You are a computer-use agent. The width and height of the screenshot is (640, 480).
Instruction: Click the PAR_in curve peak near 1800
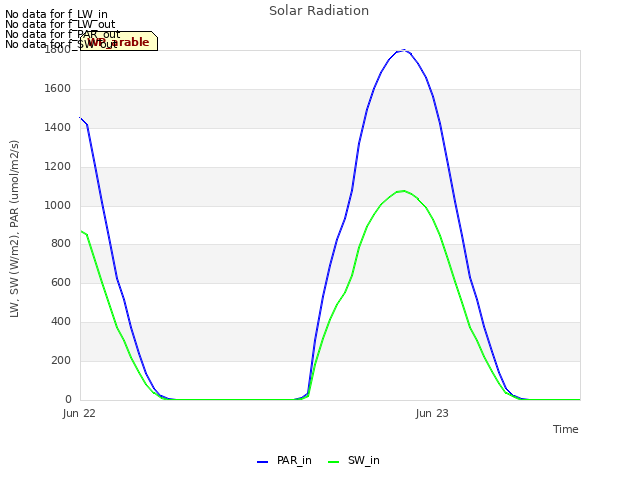404,50
